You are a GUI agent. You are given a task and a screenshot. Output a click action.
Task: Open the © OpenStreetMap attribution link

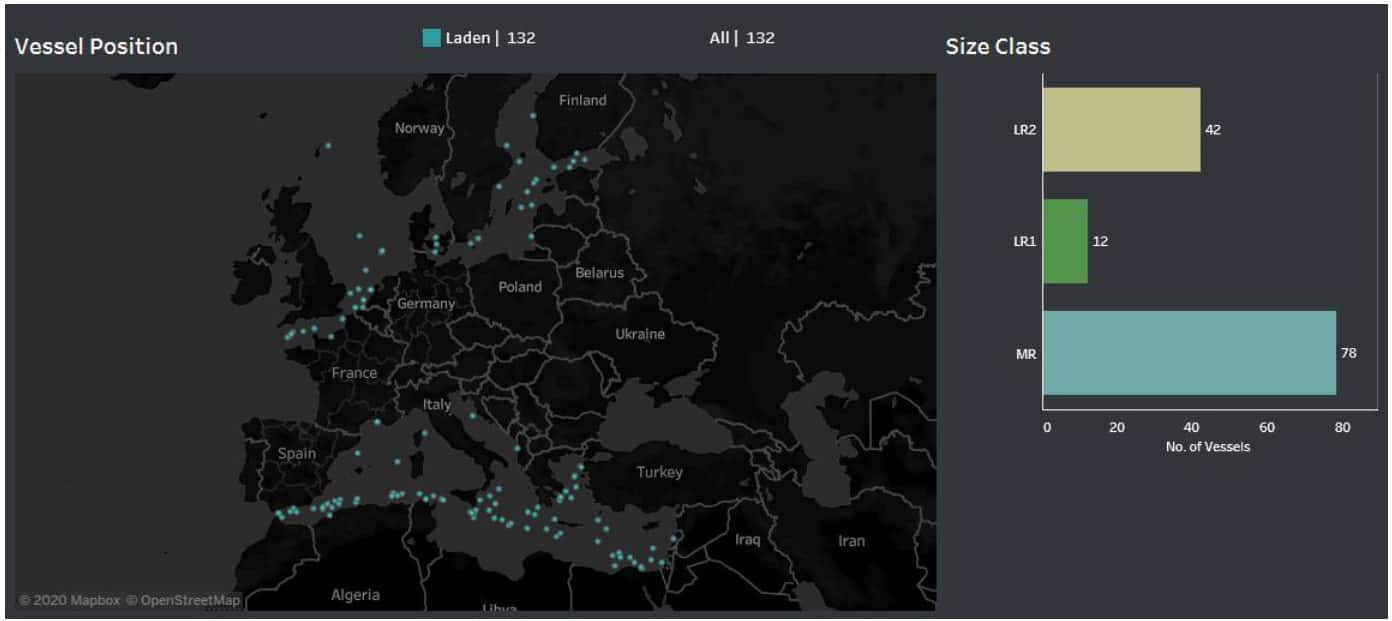pyautogui.click(x=183, y=600)
